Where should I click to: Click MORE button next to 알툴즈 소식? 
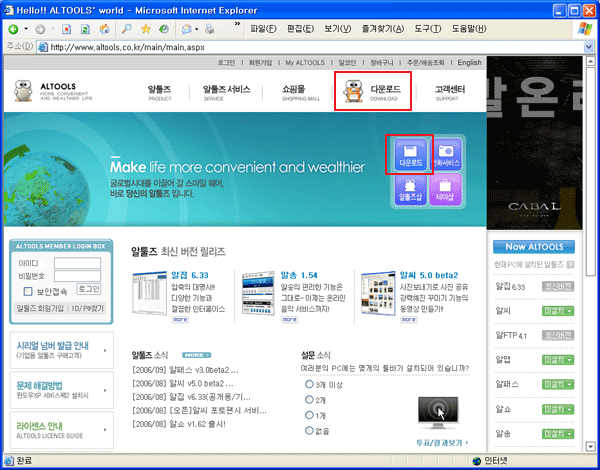click(196, 355)
